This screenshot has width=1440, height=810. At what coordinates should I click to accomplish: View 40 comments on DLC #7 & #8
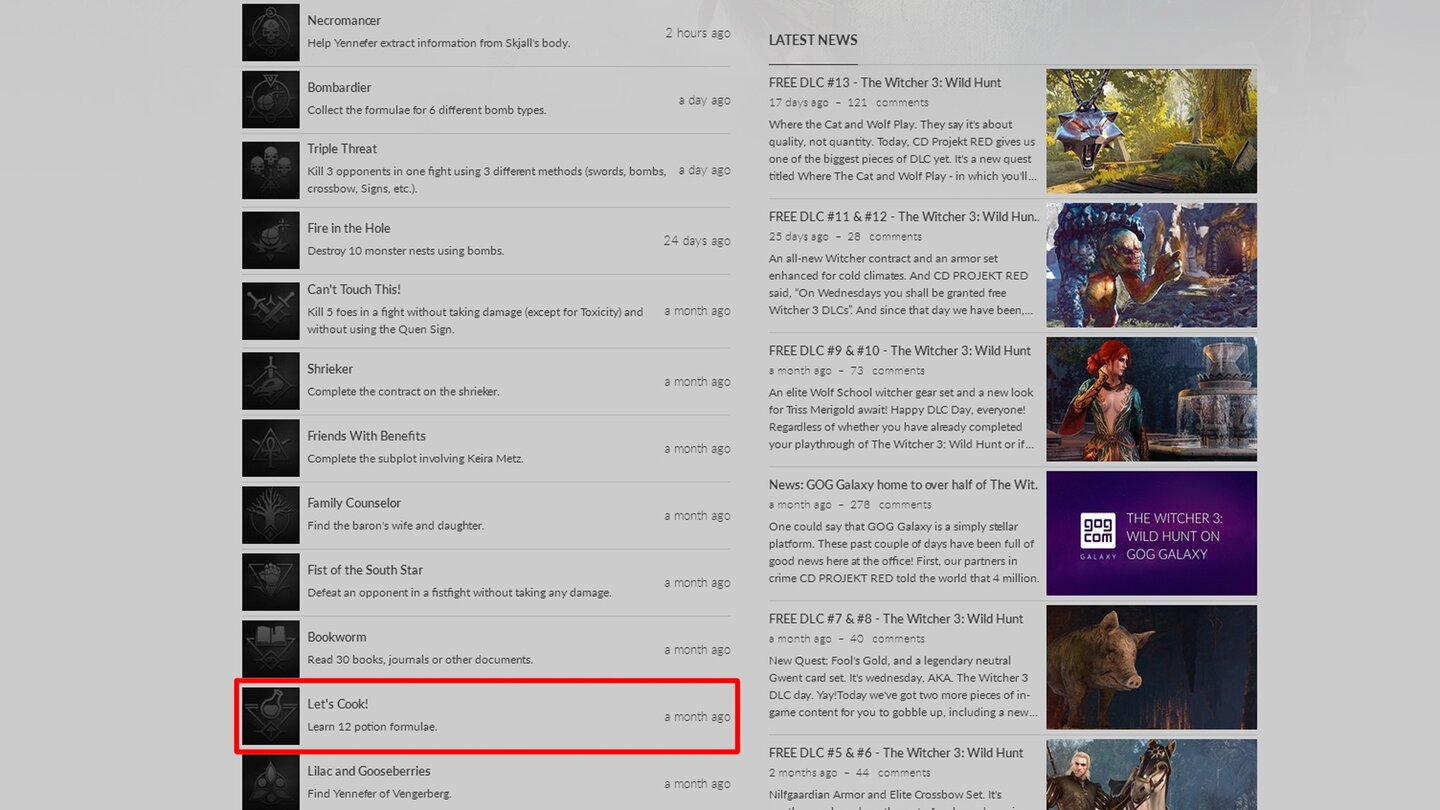887,639
